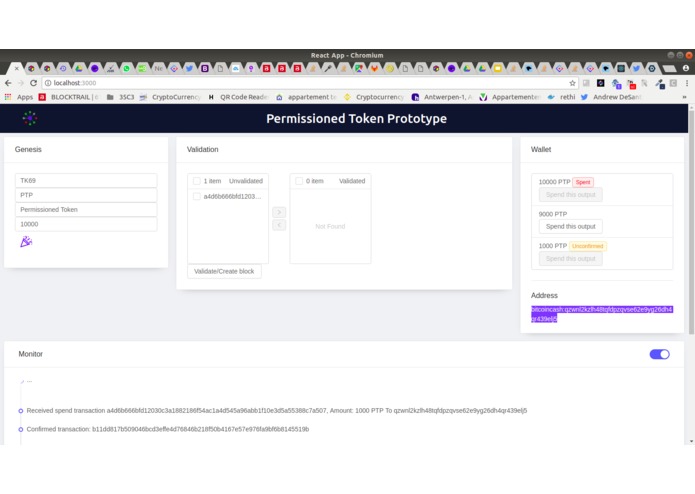Focus the 10000 amount field
The image size is (695, 494).
click(86, 224)
